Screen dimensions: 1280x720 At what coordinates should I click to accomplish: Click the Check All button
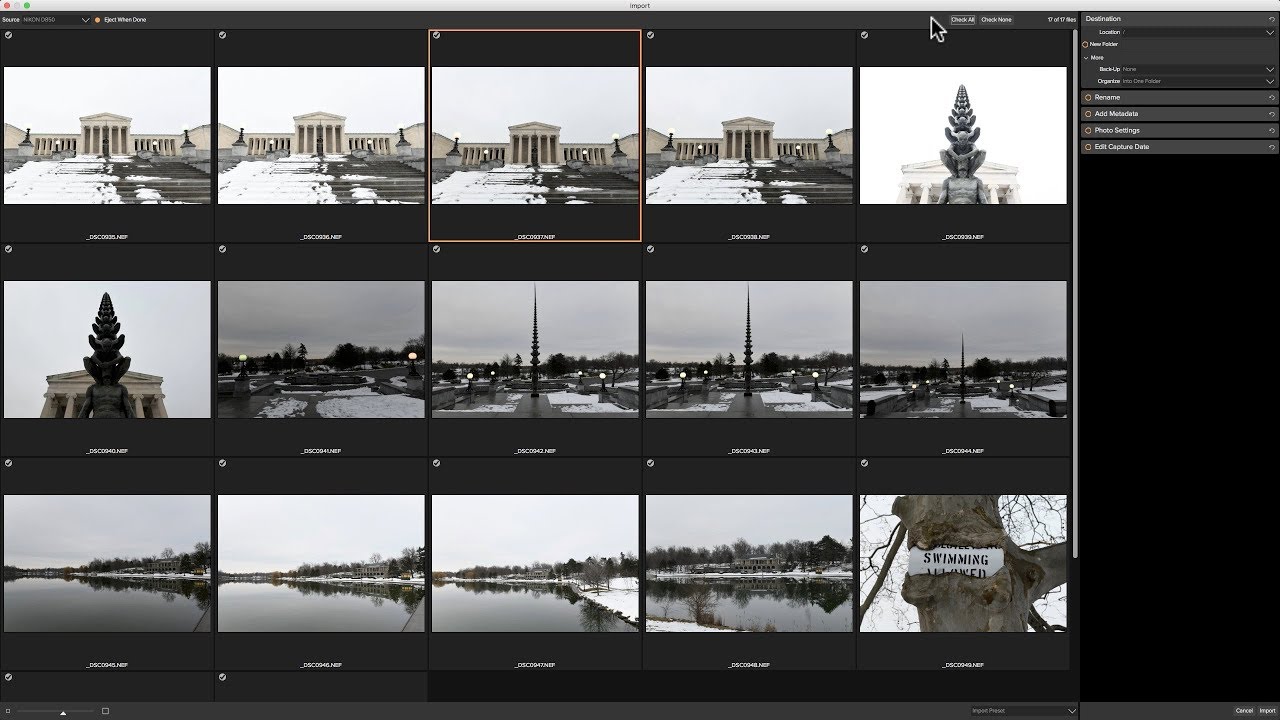pos(962,20)
